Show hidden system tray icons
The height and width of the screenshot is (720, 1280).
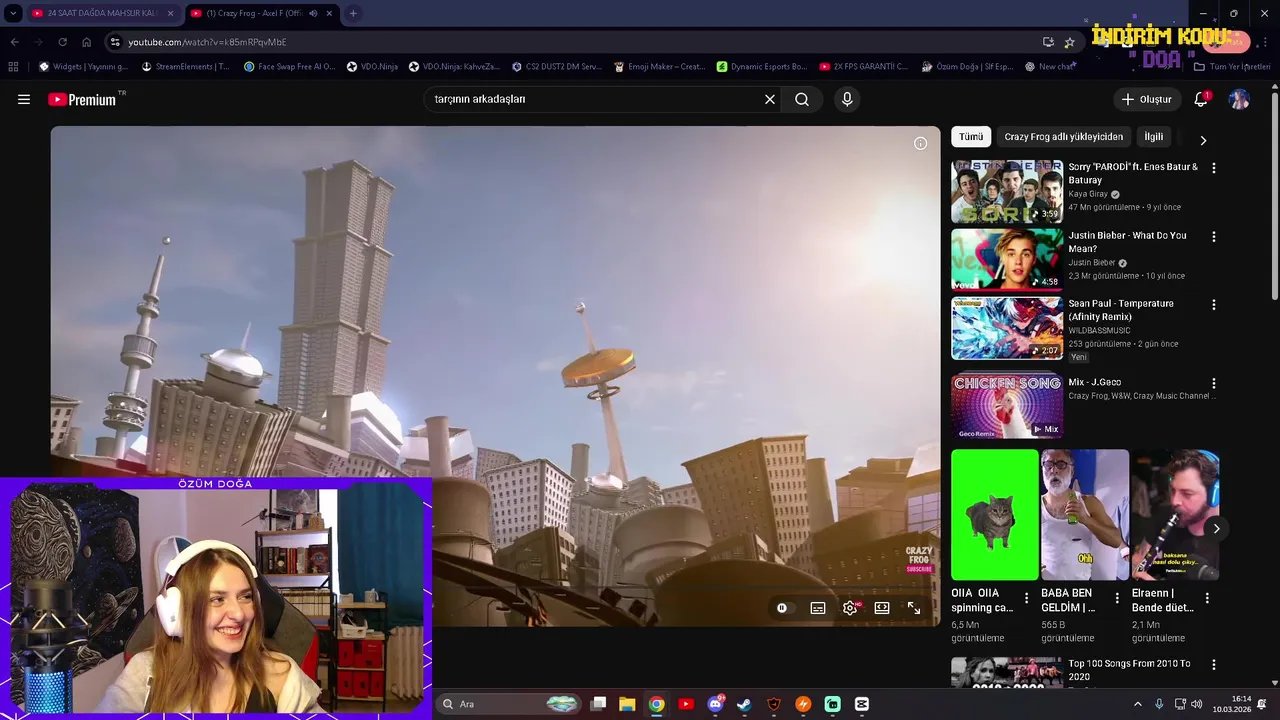click(x=1137, y=704)
